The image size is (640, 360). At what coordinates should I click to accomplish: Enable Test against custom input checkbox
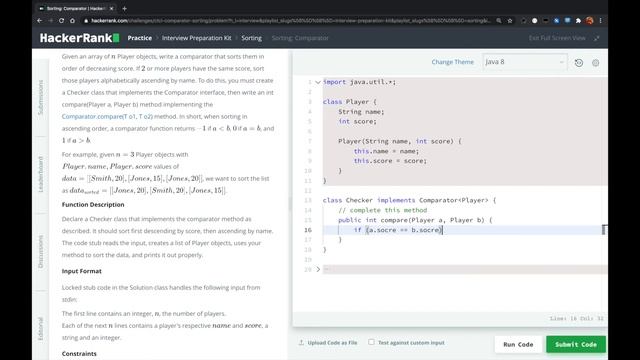371,342
